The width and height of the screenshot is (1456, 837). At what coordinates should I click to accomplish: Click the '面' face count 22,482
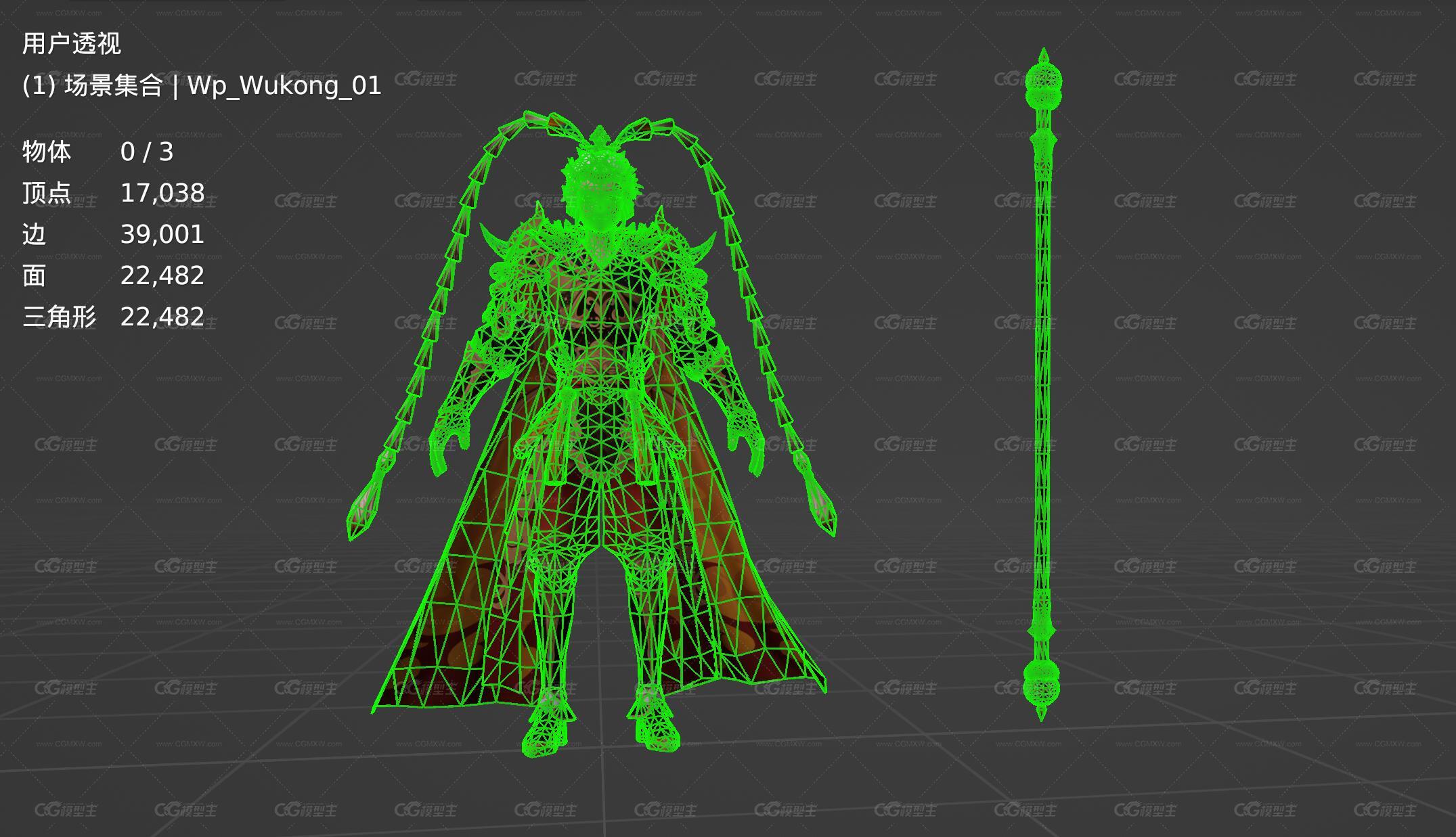pyautogui.click(x=162, y=276)
